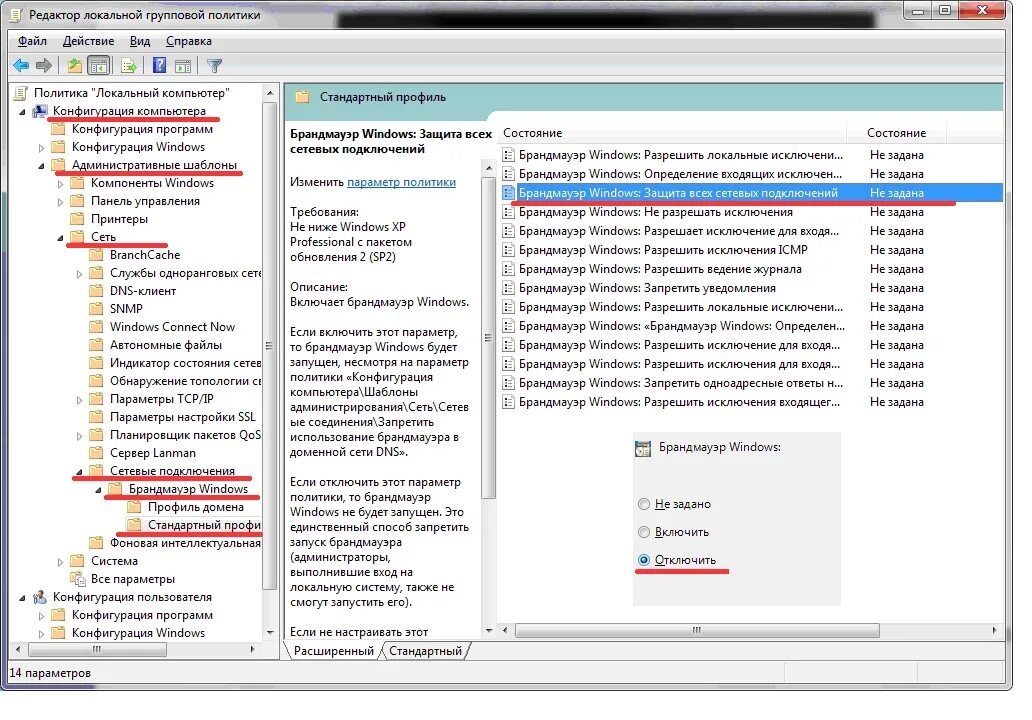Toggle the Show/Hide action pane toolbar icon

[183, 66]
